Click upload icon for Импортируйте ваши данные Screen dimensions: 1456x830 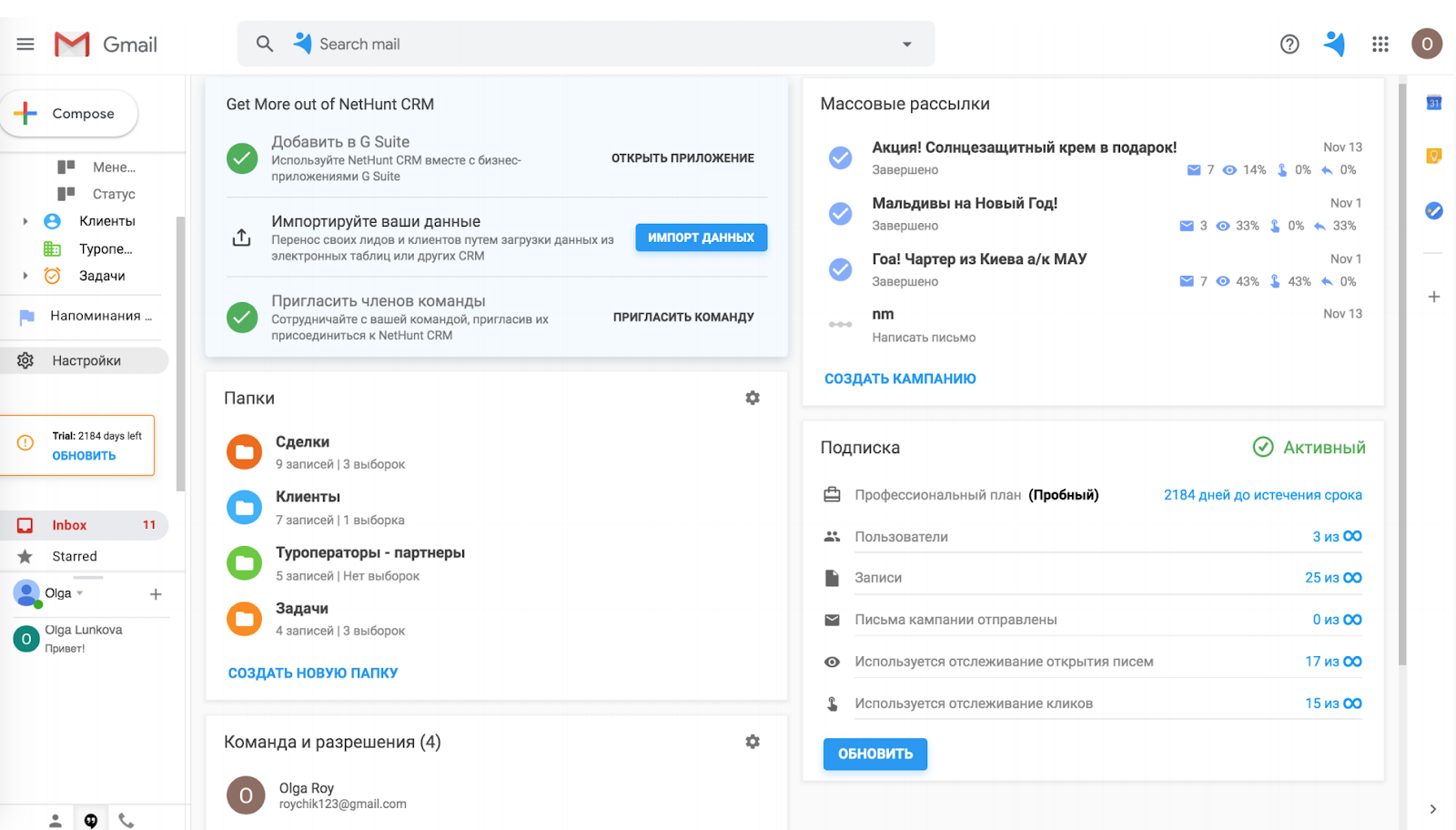pos(241,238)
